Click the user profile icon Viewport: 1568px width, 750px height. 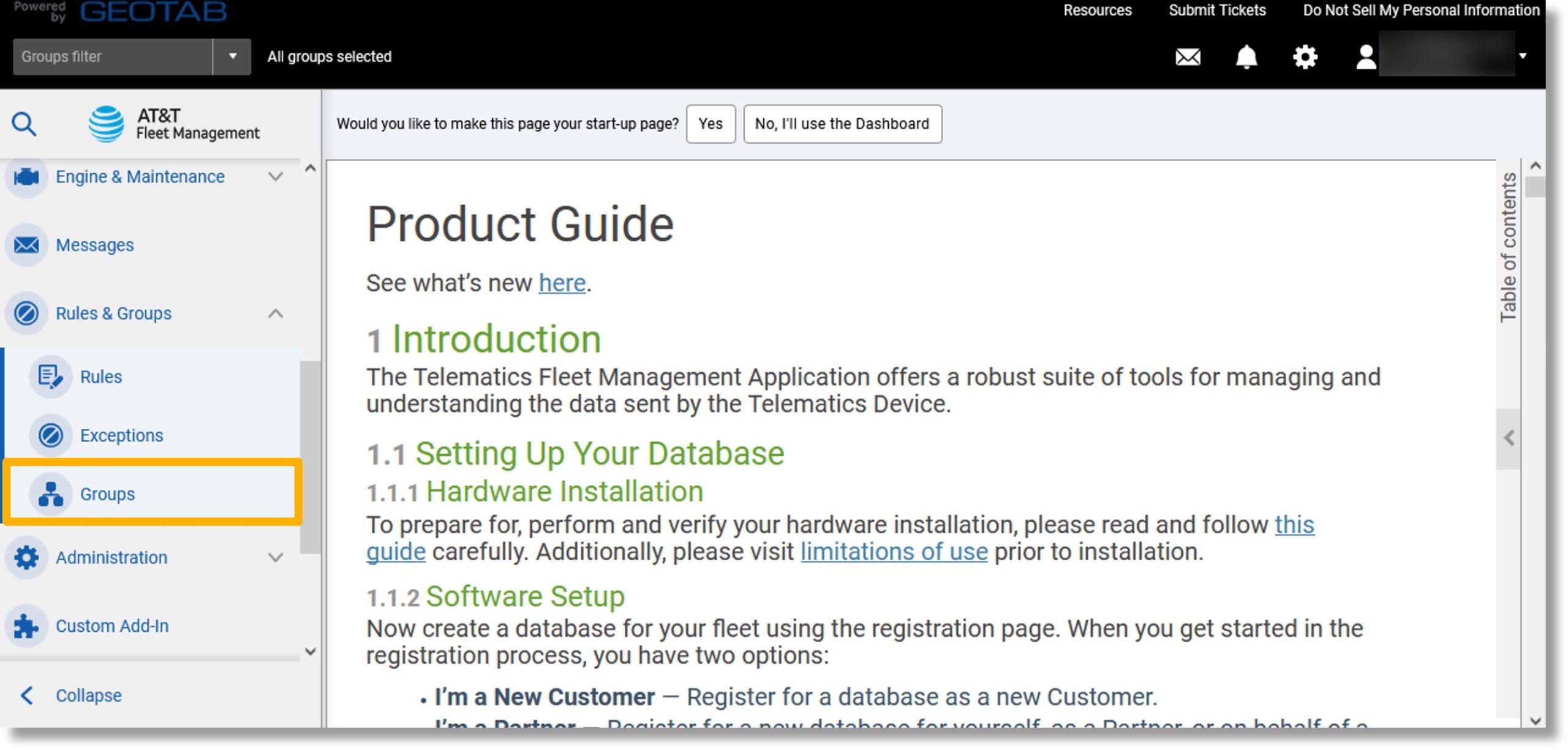click(x=1365, y=57)
